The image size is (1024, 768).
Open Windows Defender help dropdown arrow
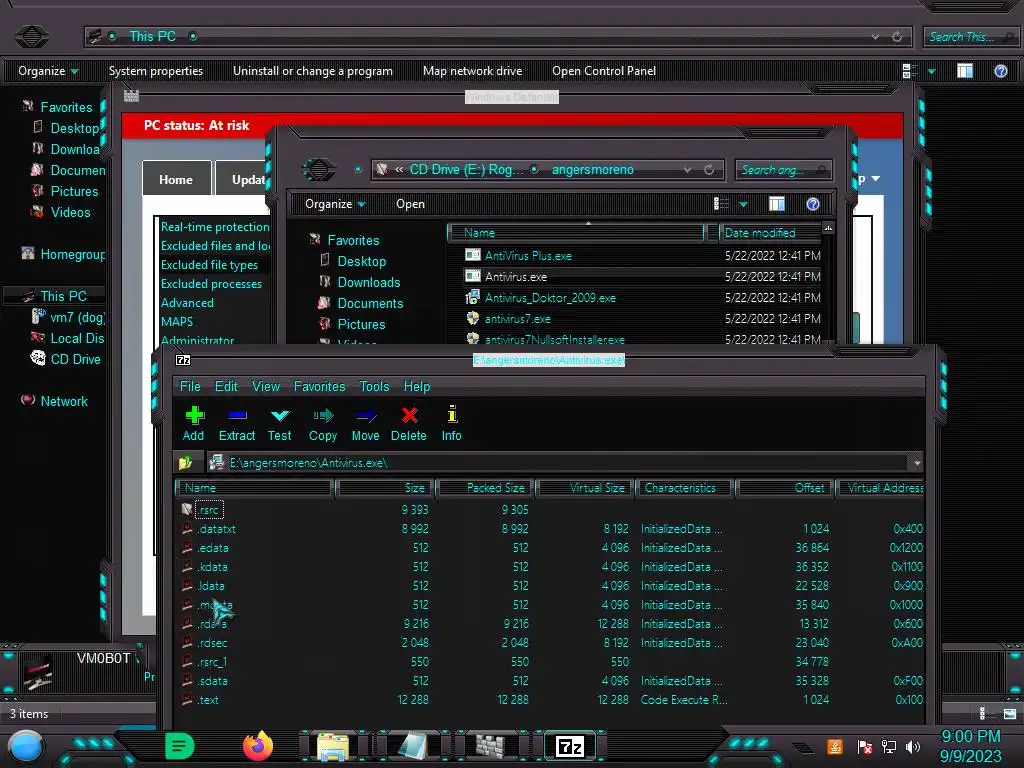coord(876,178)
